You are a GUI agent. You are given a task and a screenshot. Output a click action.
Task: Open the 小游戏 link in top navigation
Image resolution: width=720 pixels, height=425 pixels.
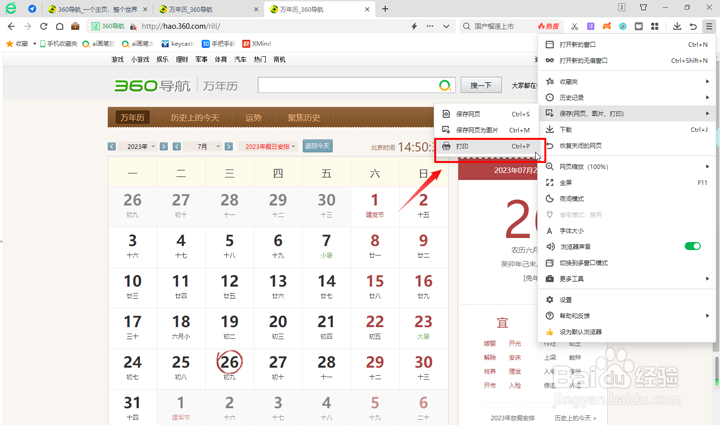(x=140, y=59)
